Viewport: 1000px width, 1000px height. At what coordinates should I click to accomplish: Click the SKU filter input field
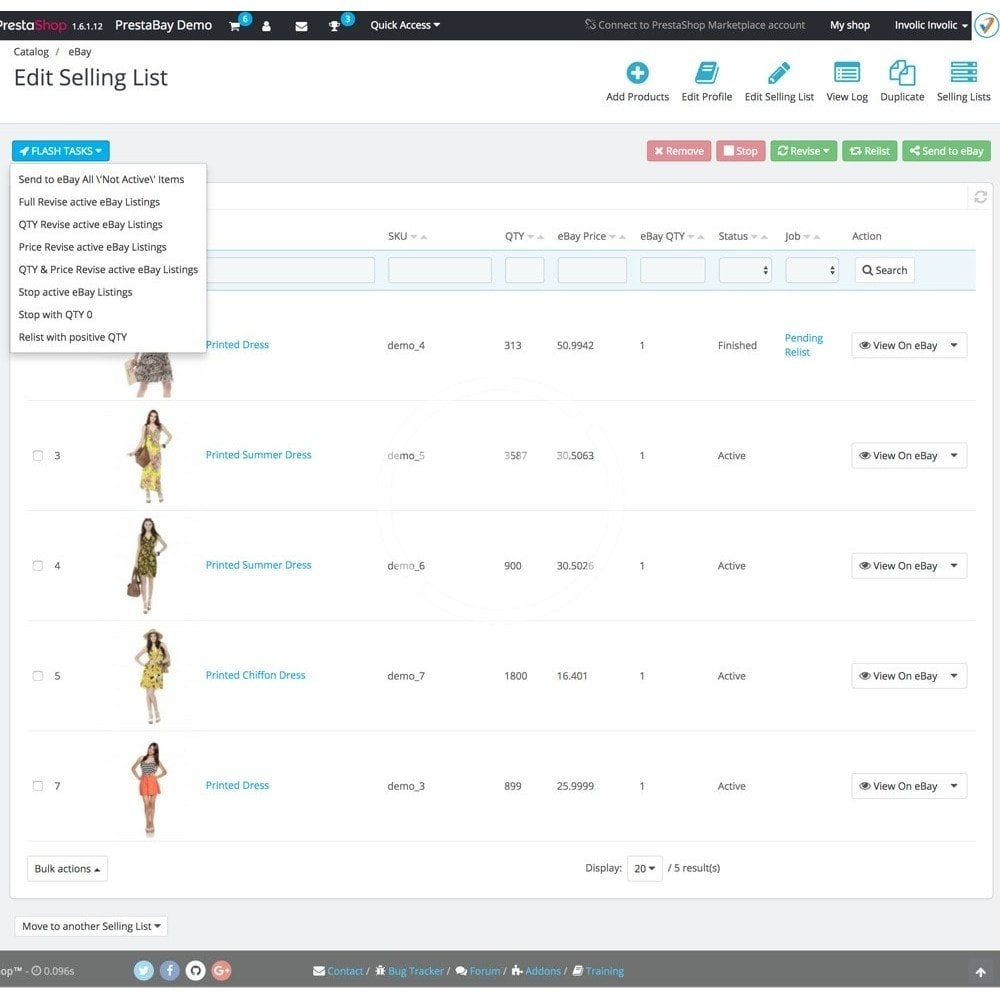(439, 270)
